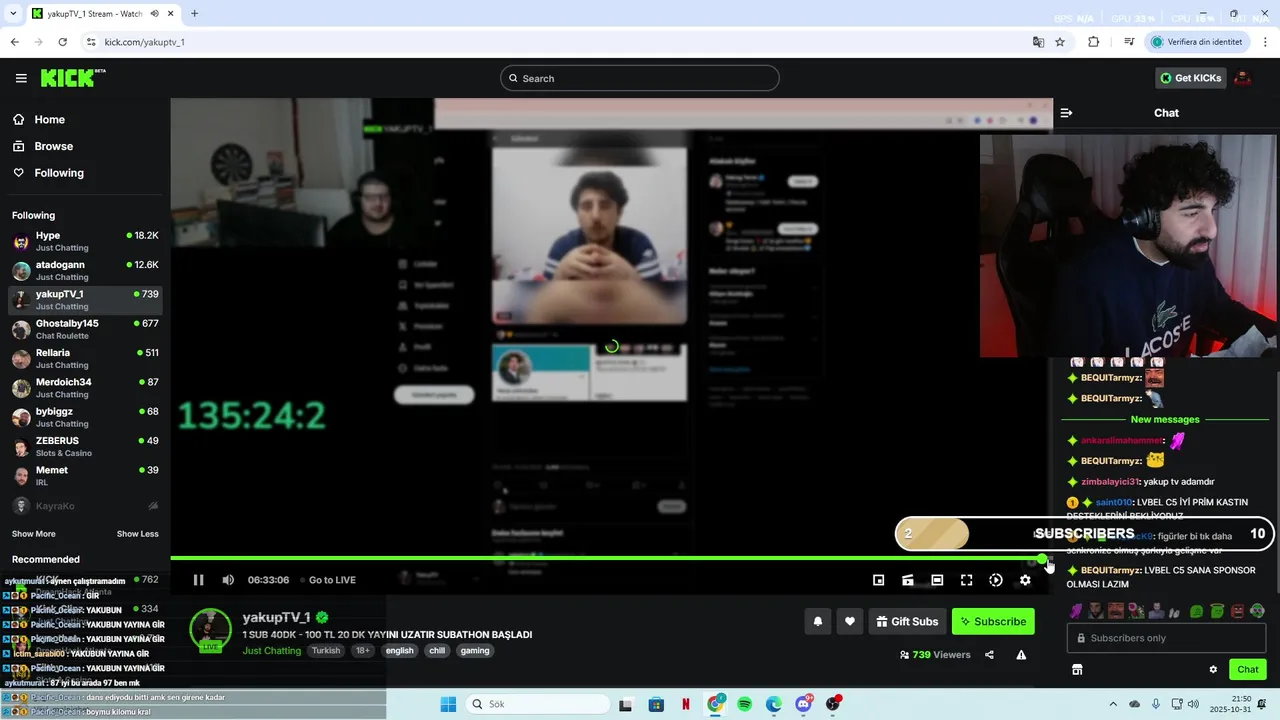The image size is (1280, 720).
Task: Mute the stream volume
Action: 228,580
